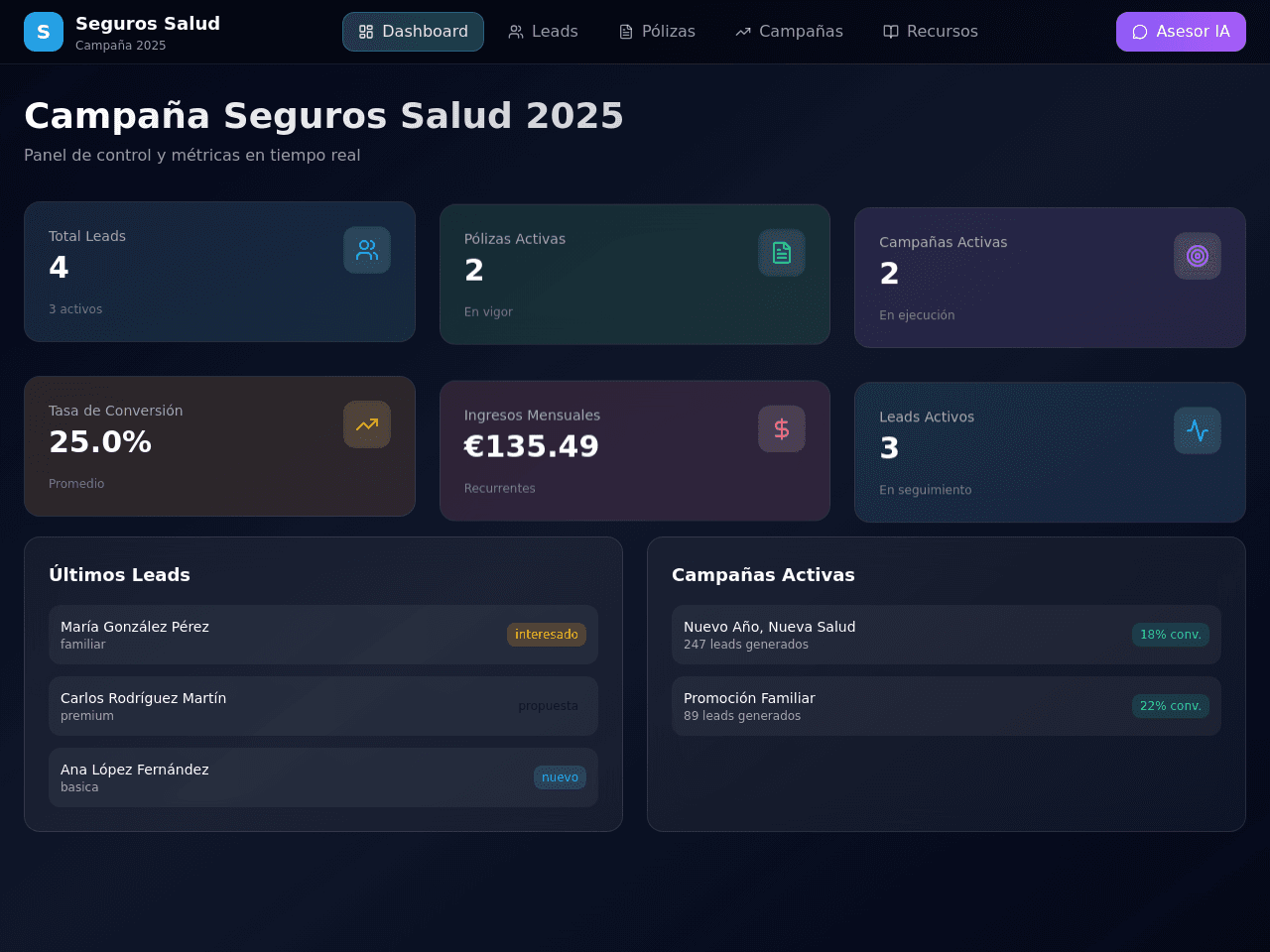Click the blue S logo icon
Screen dimensions: 1270x952
[44, 32]
